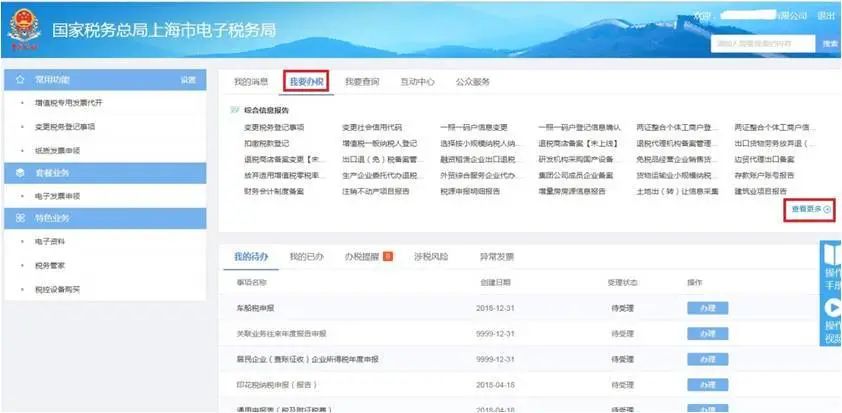The width and height of the screenshot is (842, 413).
Task: Click the 查看更多 link
Action: 809,210
